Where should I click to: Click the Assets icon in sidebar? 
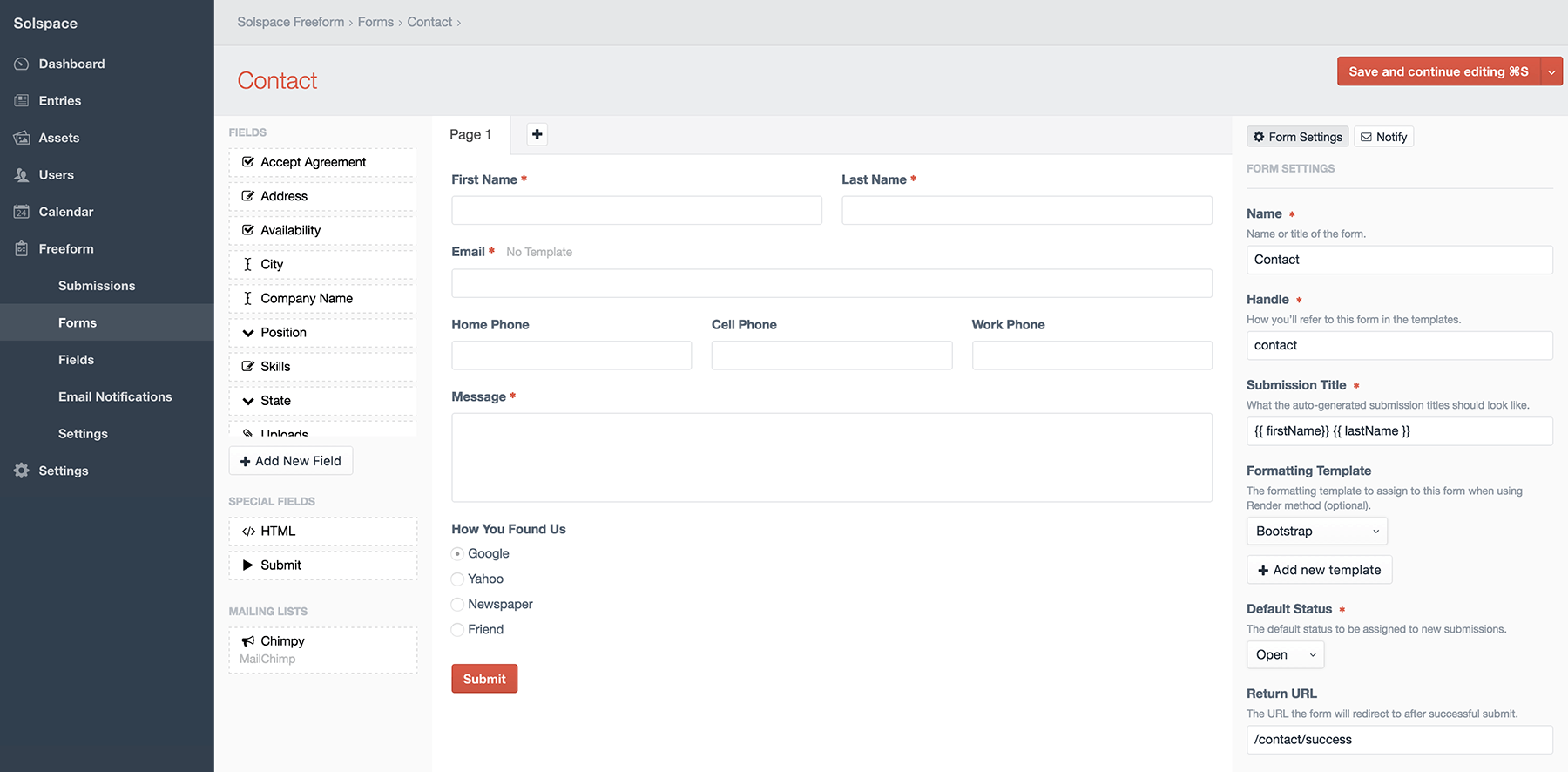pyautogui.click(x=22, y=138)
